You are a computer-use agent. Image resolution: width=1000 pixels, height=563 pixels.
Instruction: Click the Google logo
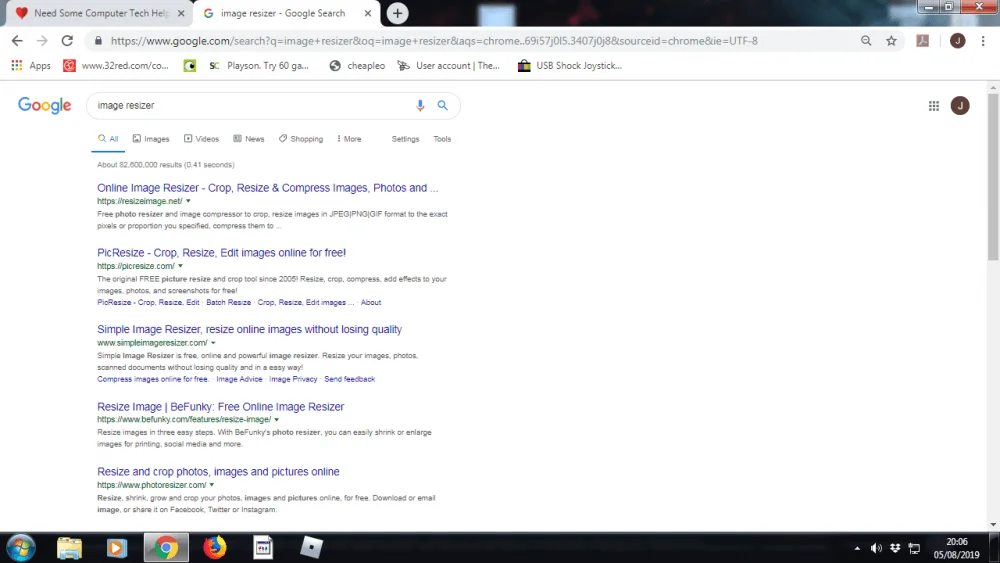(45, 105)
